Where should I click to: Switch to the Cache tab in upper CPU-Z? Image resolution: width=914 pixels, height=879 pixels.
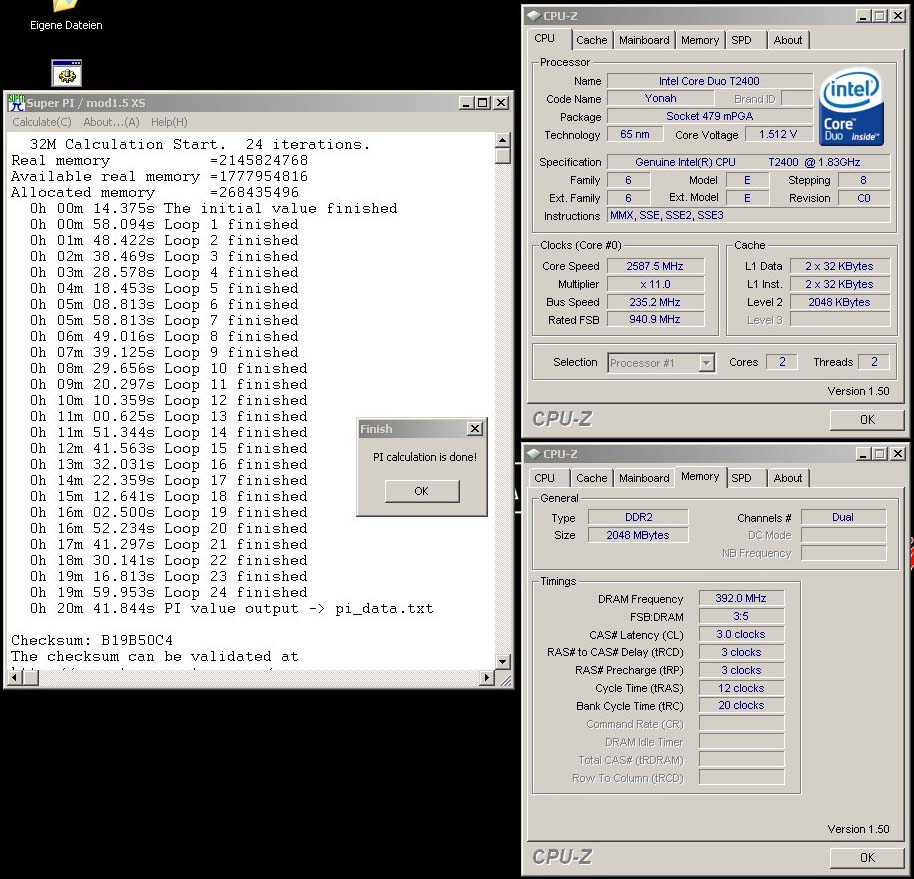592,40
